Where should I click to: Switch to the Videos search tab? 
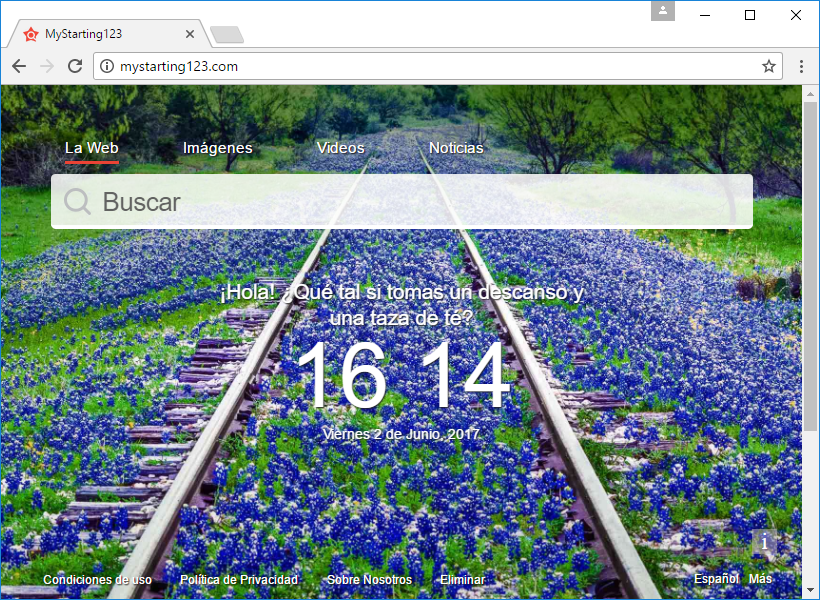340,148
